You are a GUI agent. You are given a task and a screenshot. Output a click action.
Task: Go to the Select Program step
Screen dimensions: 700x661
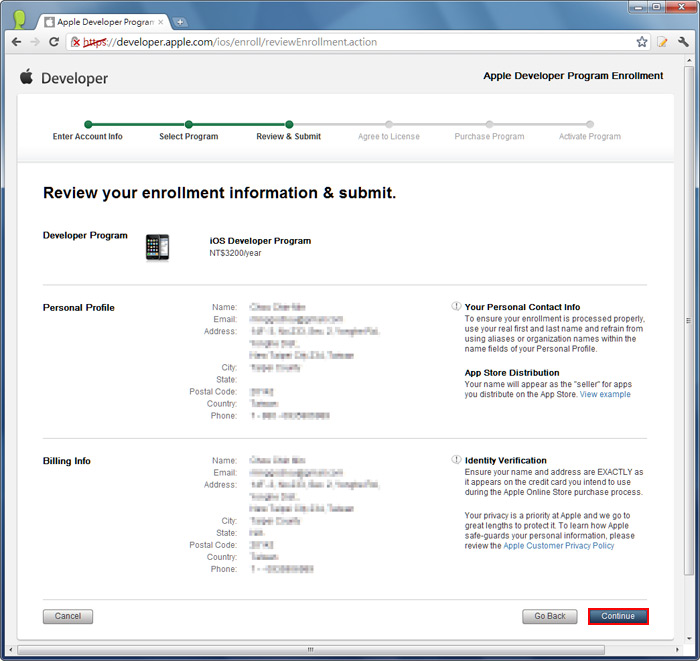coord(189,137)
